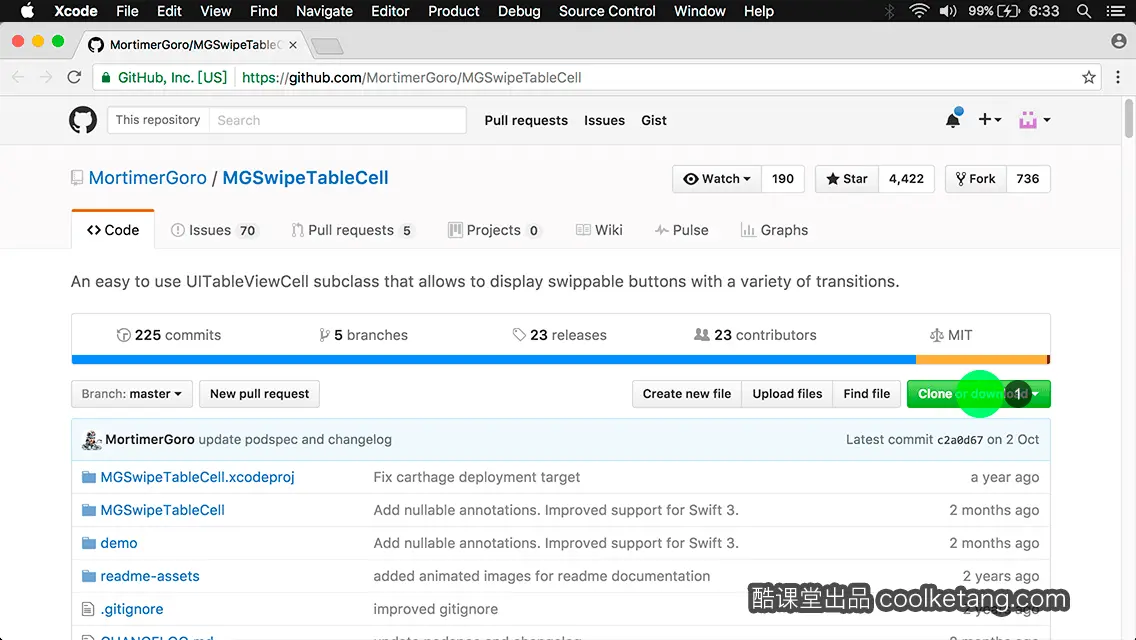Open the MGSwipeTableCell.xcodeproj folder

197,477
